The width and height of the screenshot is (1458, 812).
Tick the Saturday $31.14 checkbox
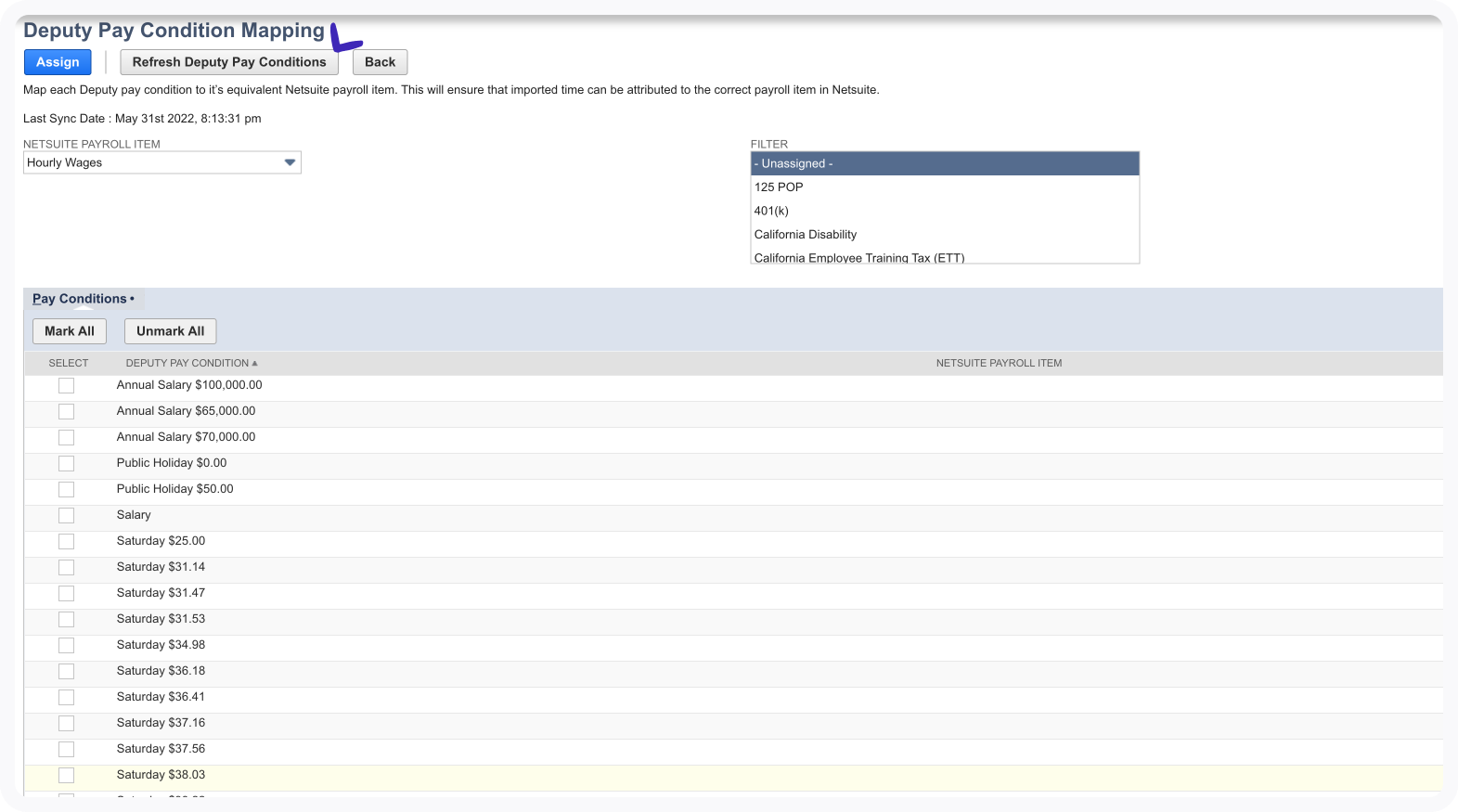66,567
